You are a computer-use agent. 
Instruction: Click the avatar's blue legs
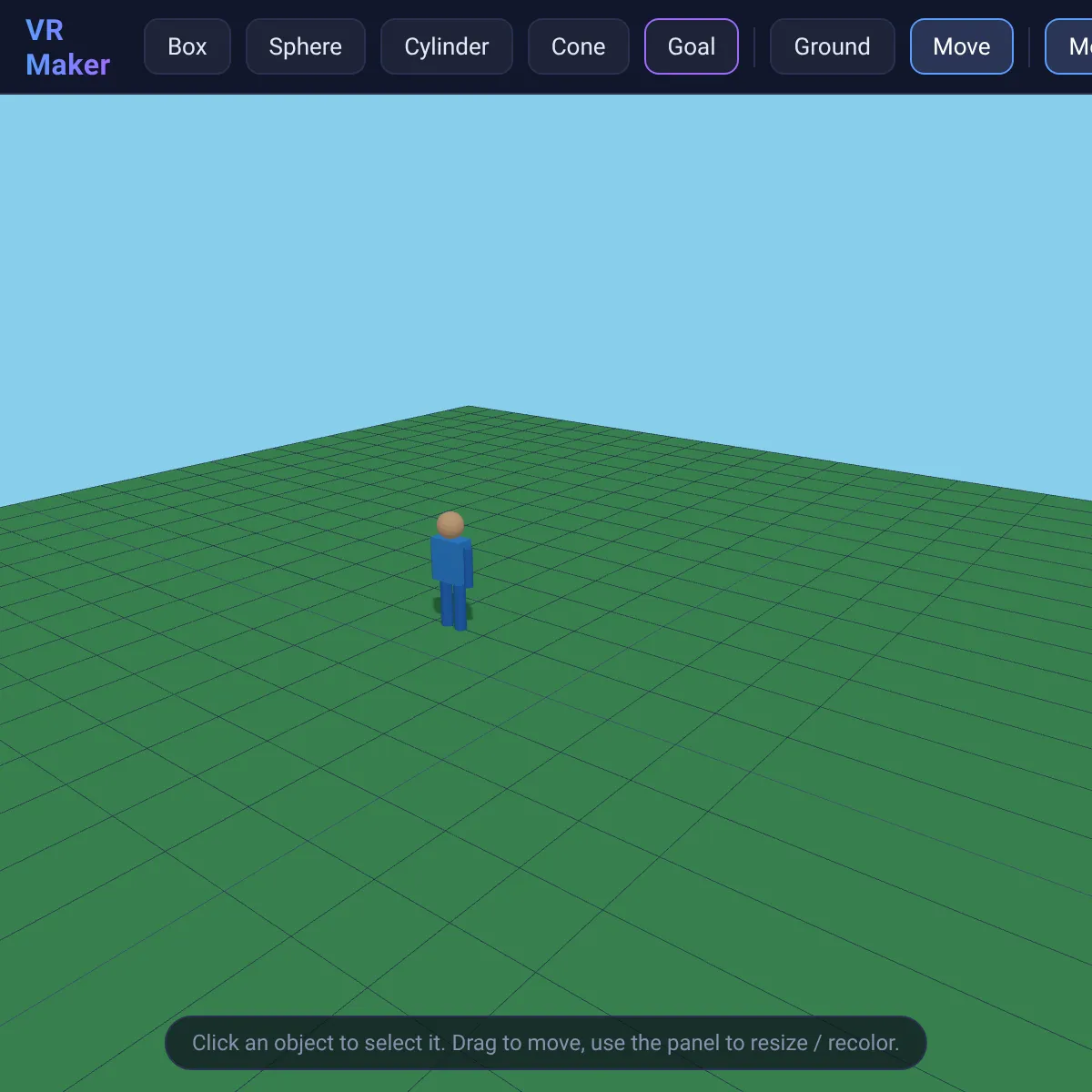point(453,605)
